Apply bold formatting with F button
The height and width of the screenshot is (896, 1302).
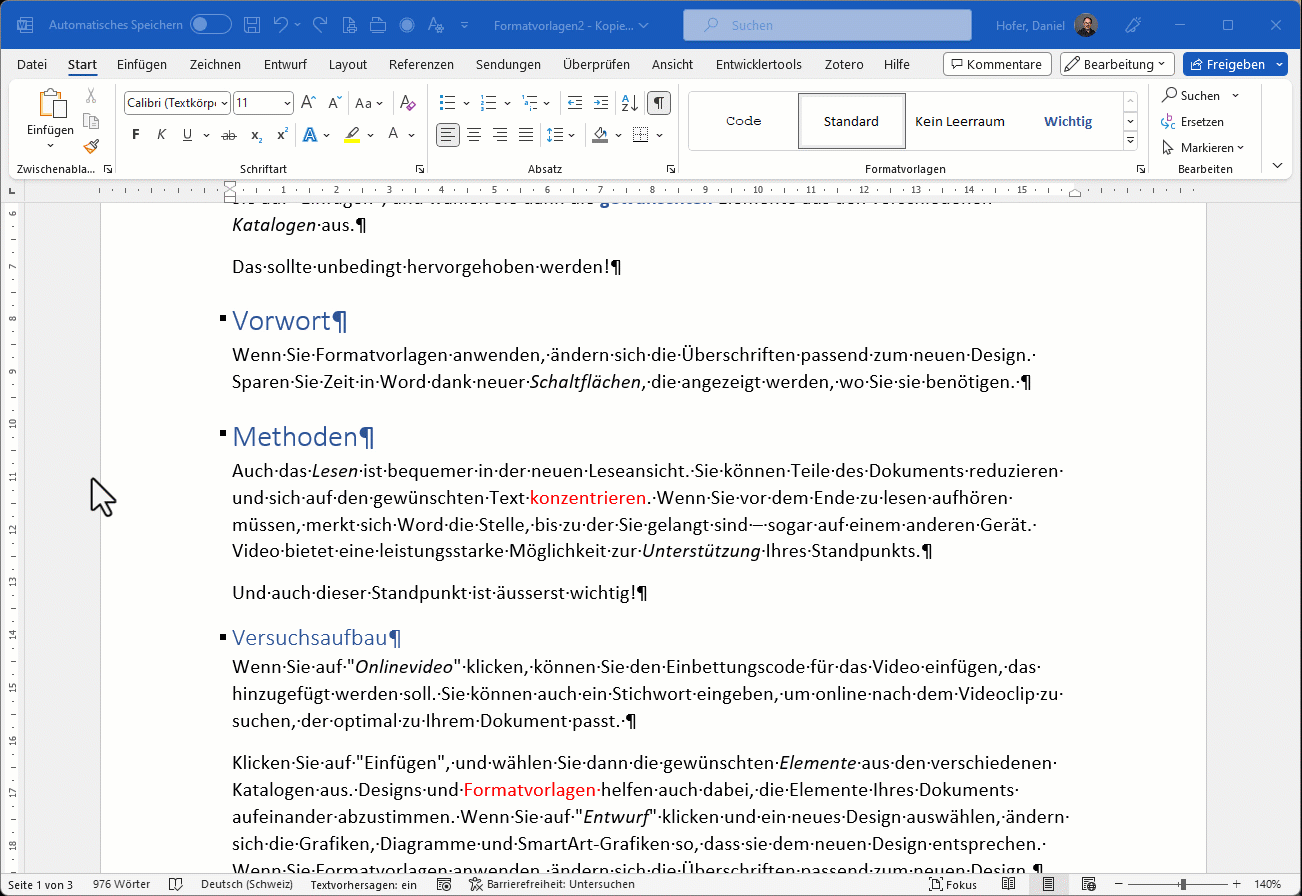pyautogui.click(x=136, y=135)
